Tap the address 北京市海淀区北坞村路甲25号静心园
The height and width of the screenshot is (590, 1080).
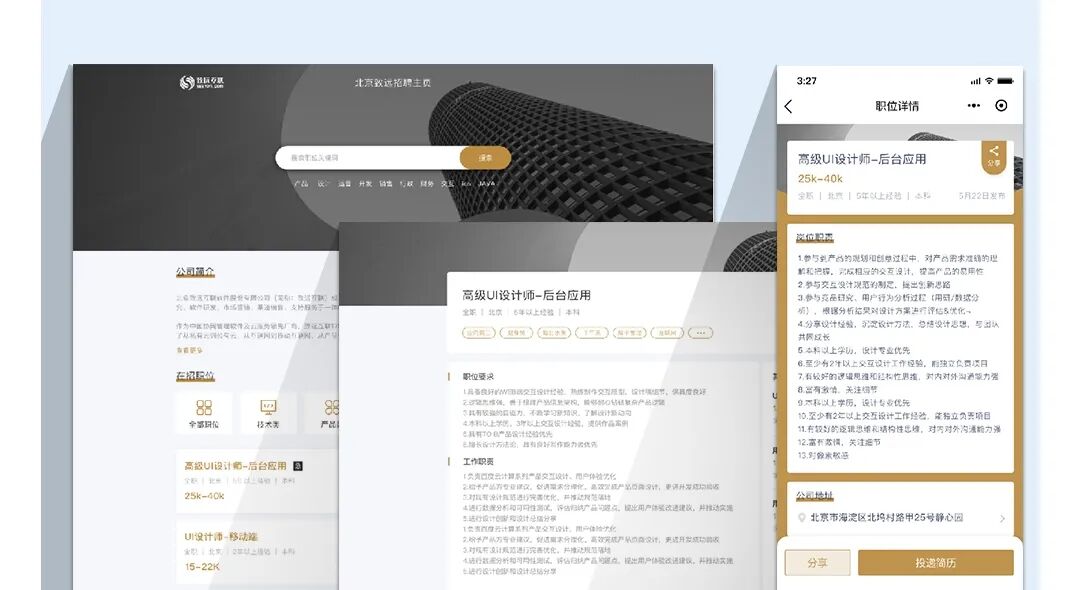(x=886, y=517)
